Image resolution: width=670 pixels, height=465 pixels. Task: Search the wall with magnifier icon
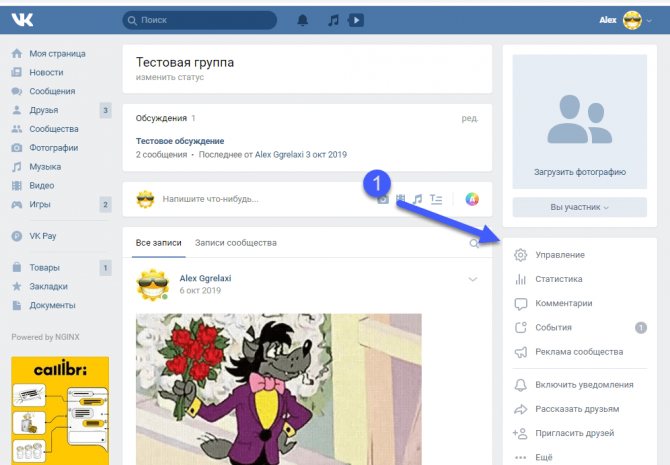coord(474,244)
